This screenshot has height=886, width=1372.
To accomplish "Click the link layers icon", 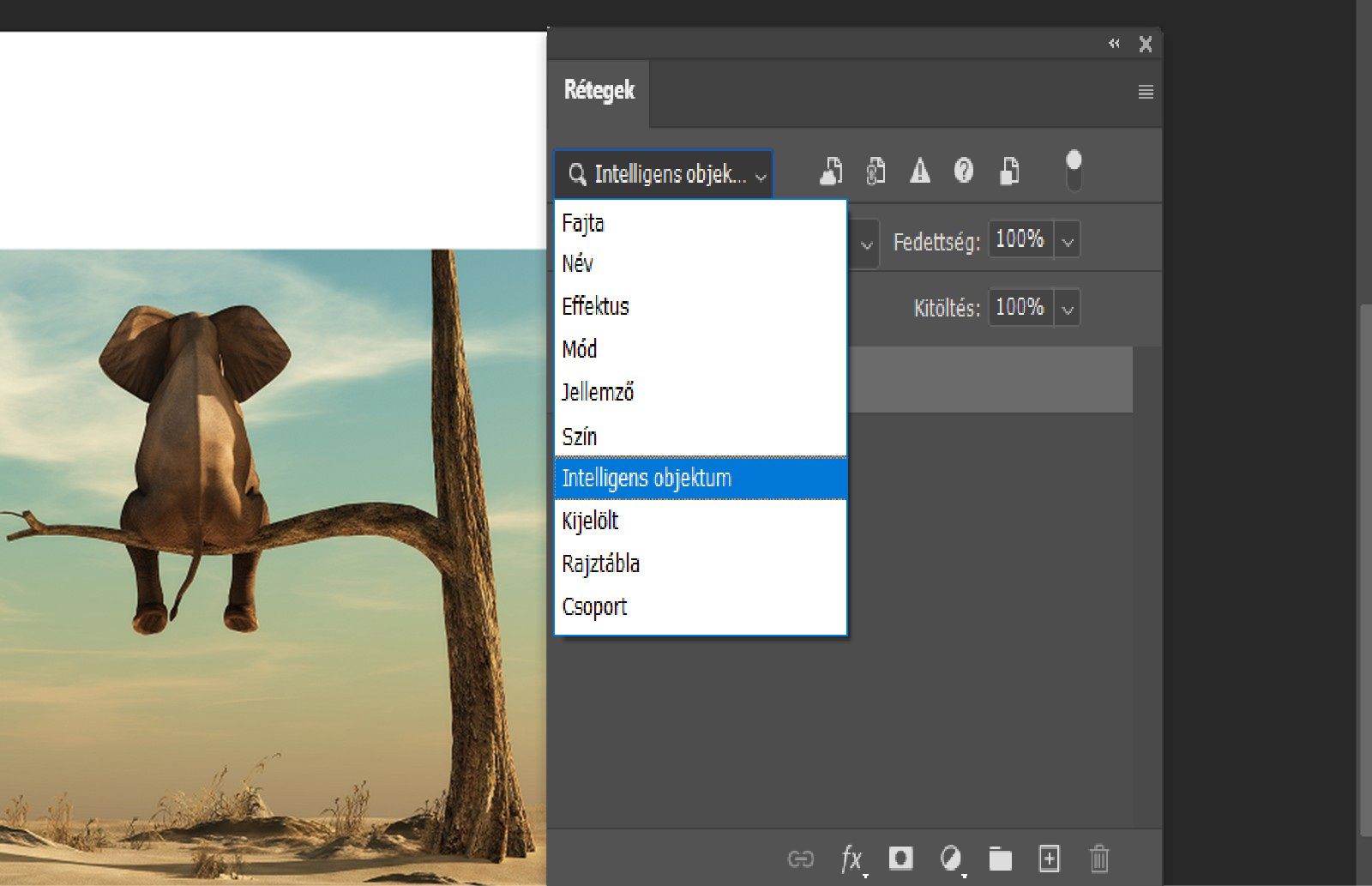I will point(800,859).
